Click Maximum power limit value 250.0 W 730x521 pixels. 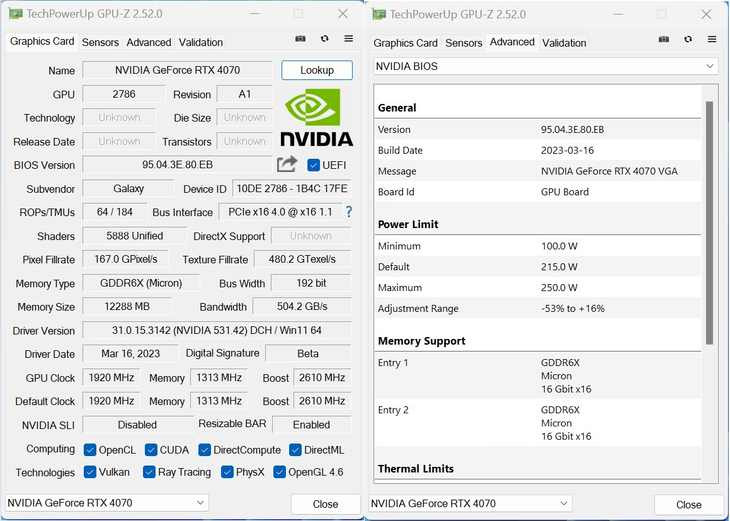point(559,288)
